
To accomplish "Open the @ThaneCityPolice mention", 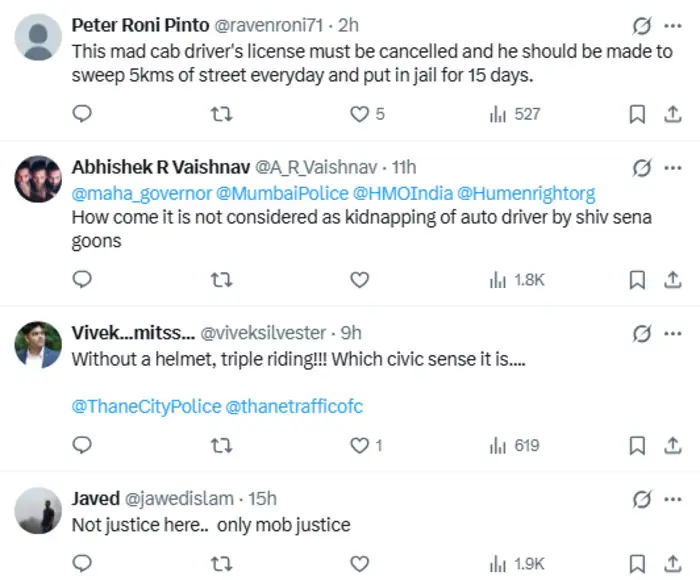I will coord(146,406).
